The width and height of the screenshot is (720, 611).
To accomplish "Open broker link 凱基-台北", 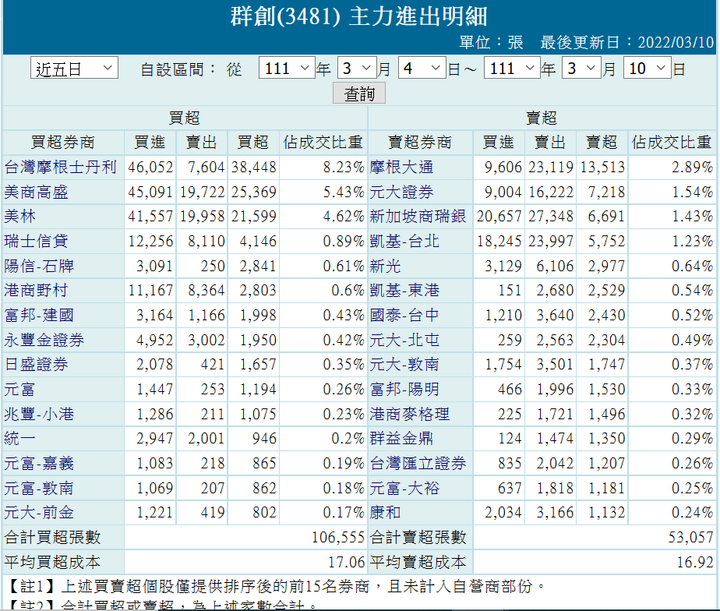I will 405,241.
